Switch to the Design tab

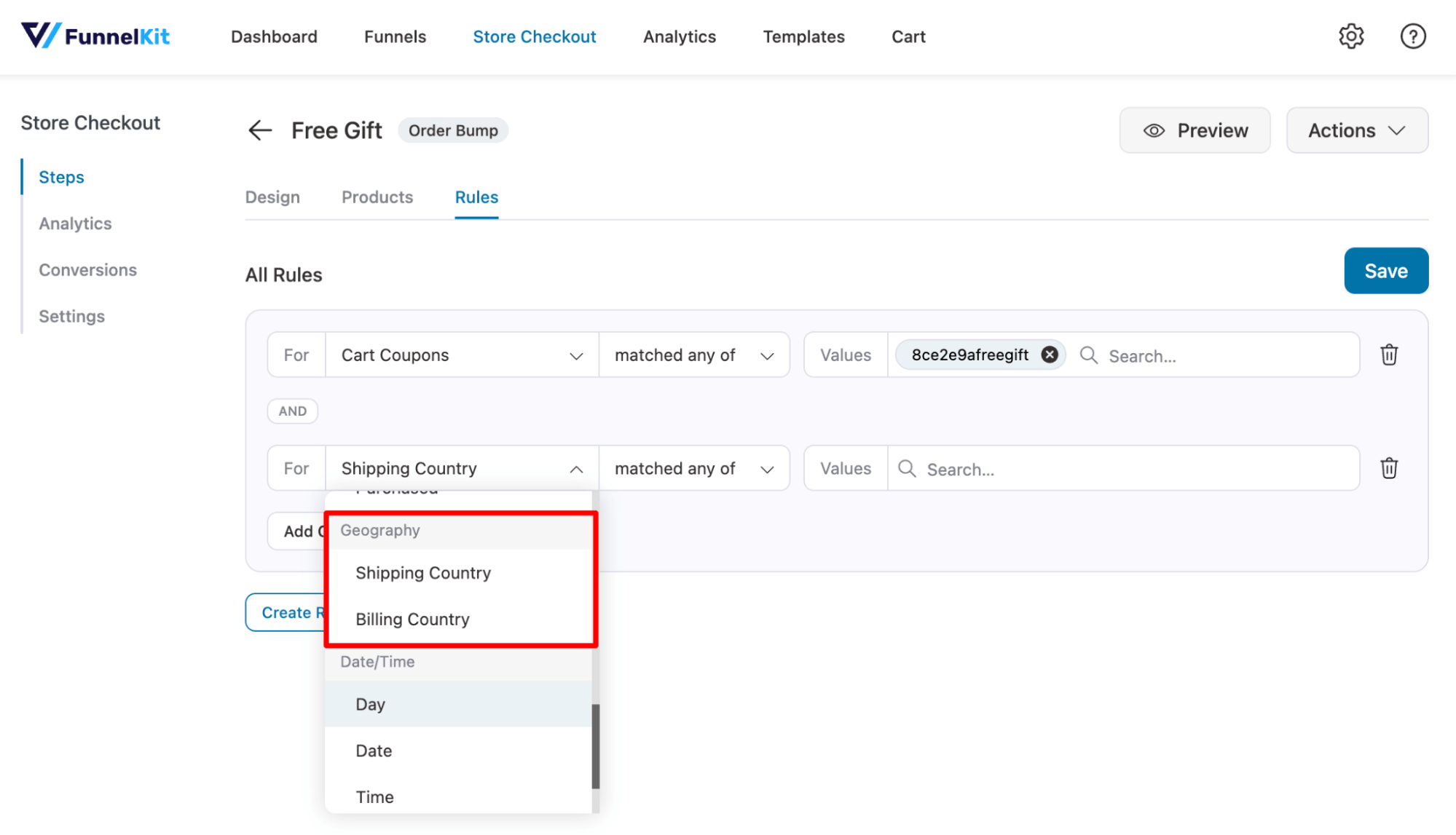[272, 196]
